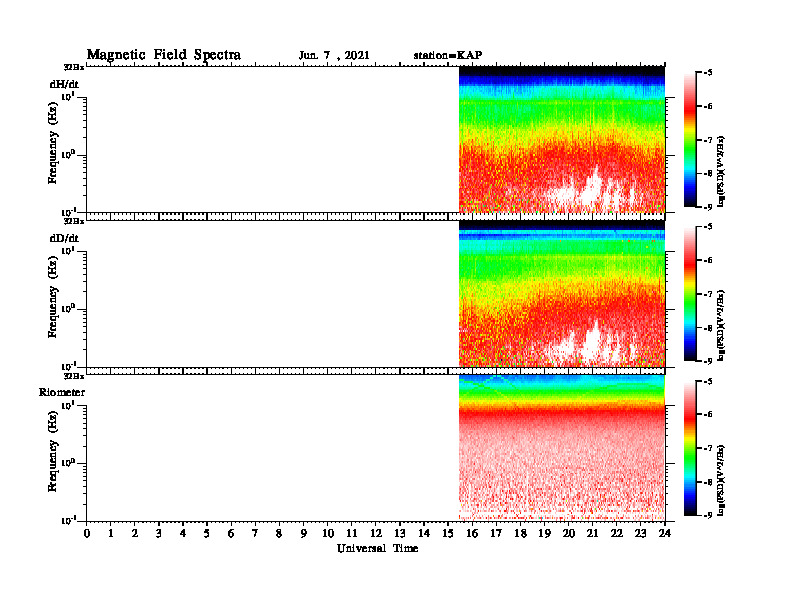Click hour "0" on Universal Time axis

(x=87, y=534)
